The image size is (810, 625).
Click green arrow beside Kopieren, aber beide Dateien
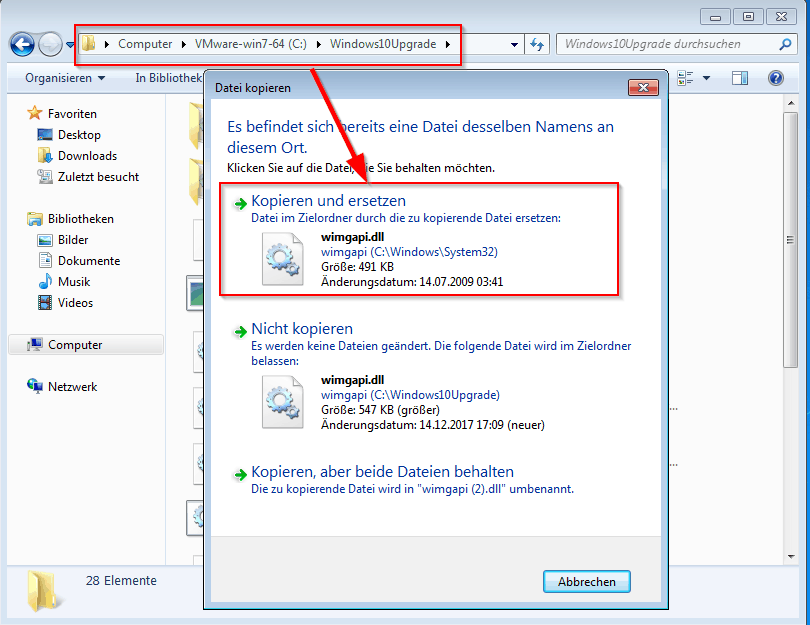point(240,475)
